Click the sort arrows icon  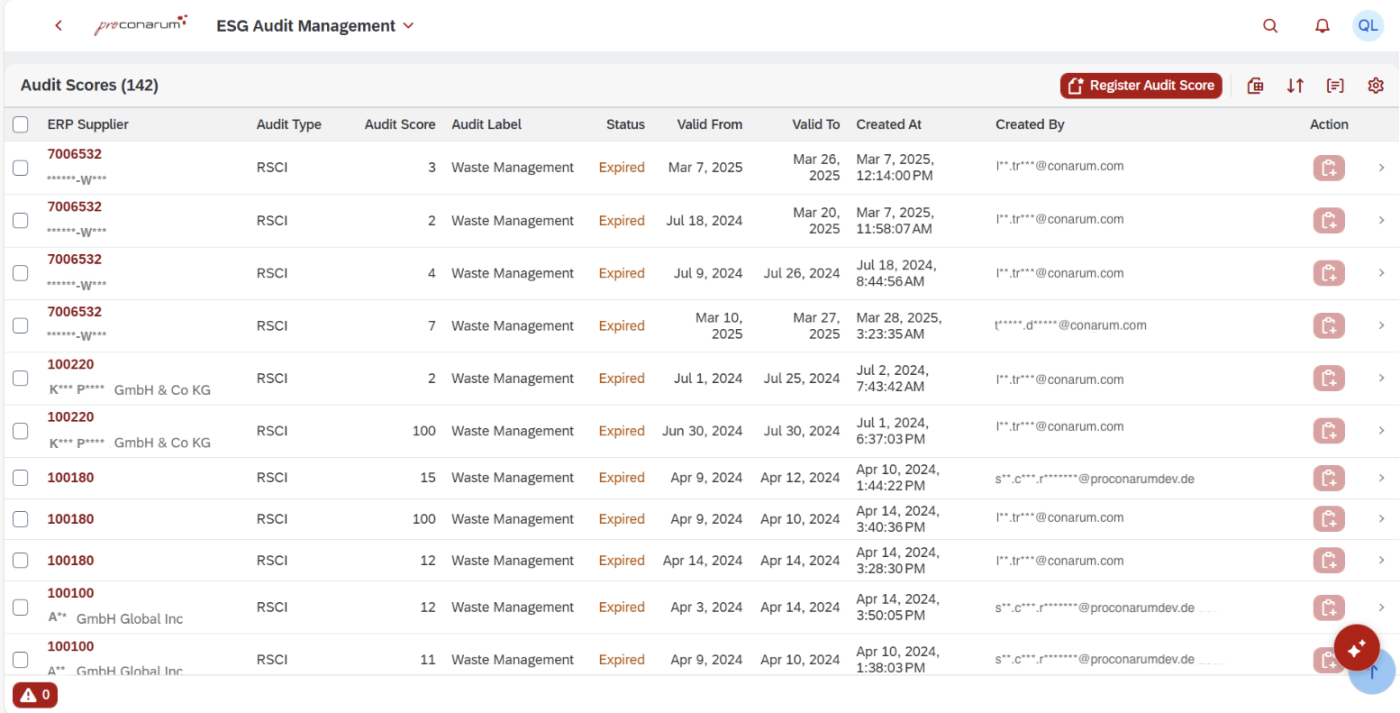tap(1295, 86)
